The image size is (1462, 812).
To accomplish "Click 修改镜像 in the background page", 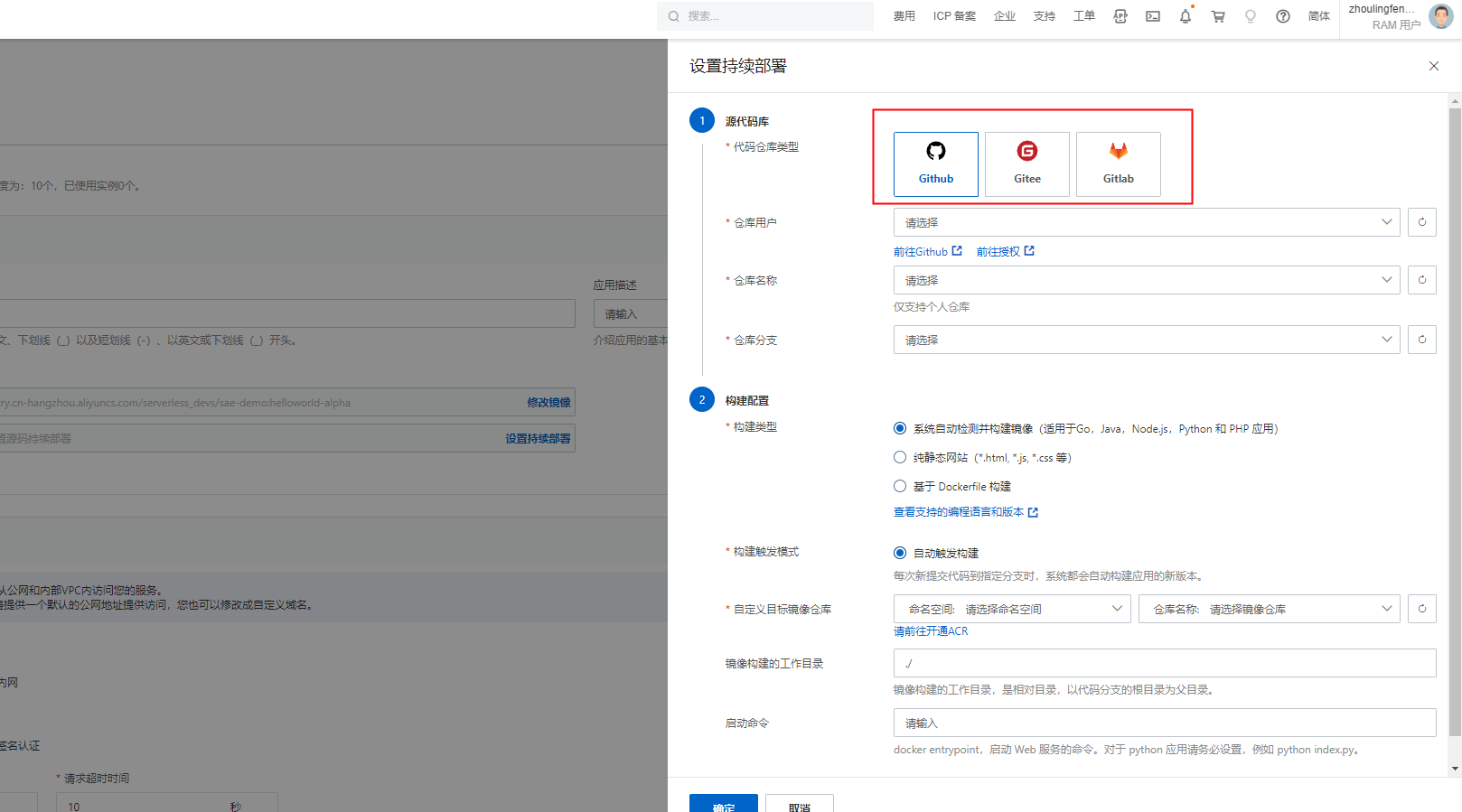I will [x=549, y=403].
